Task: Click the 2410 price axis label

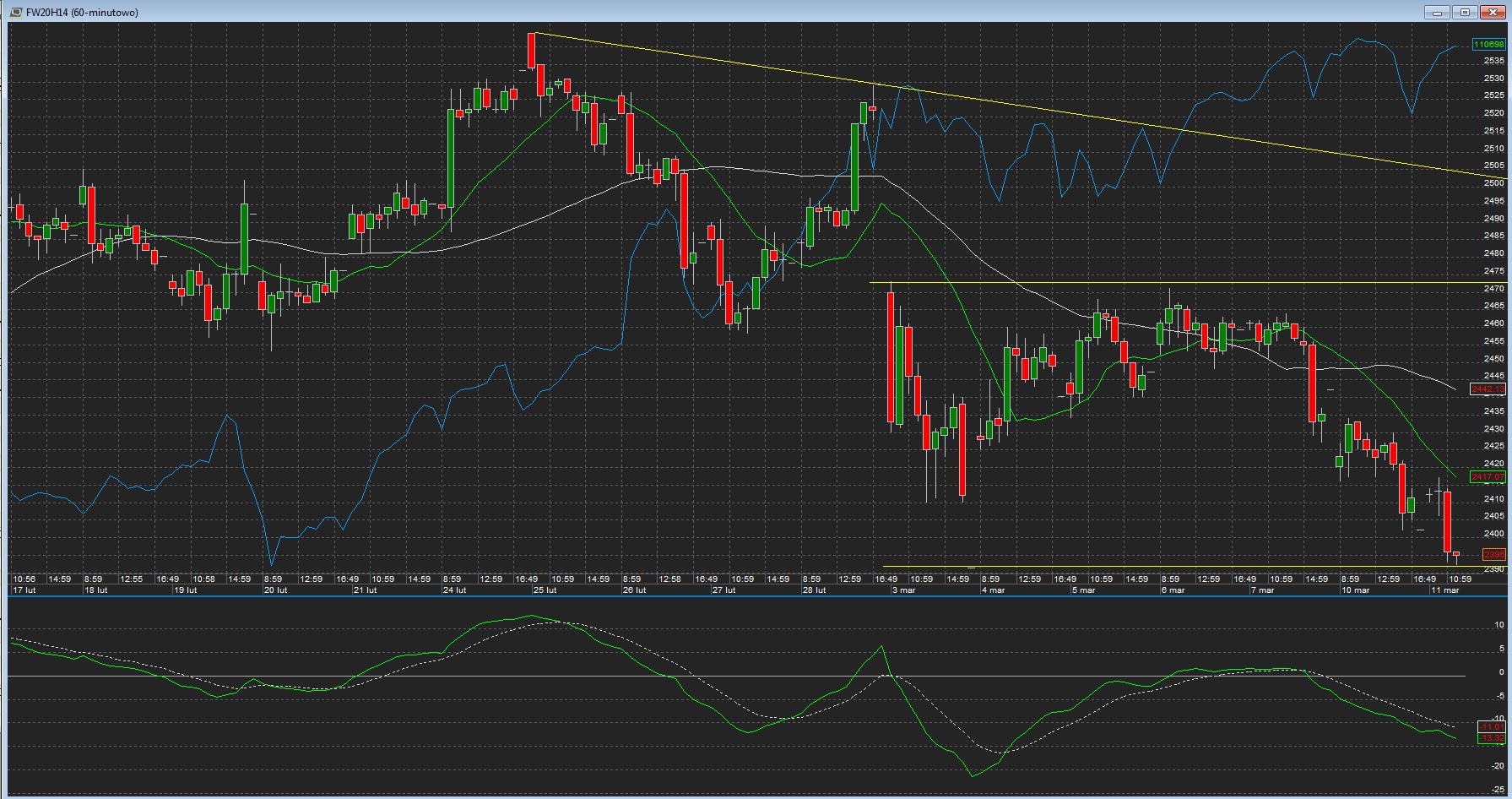Action: [1493, 499]
